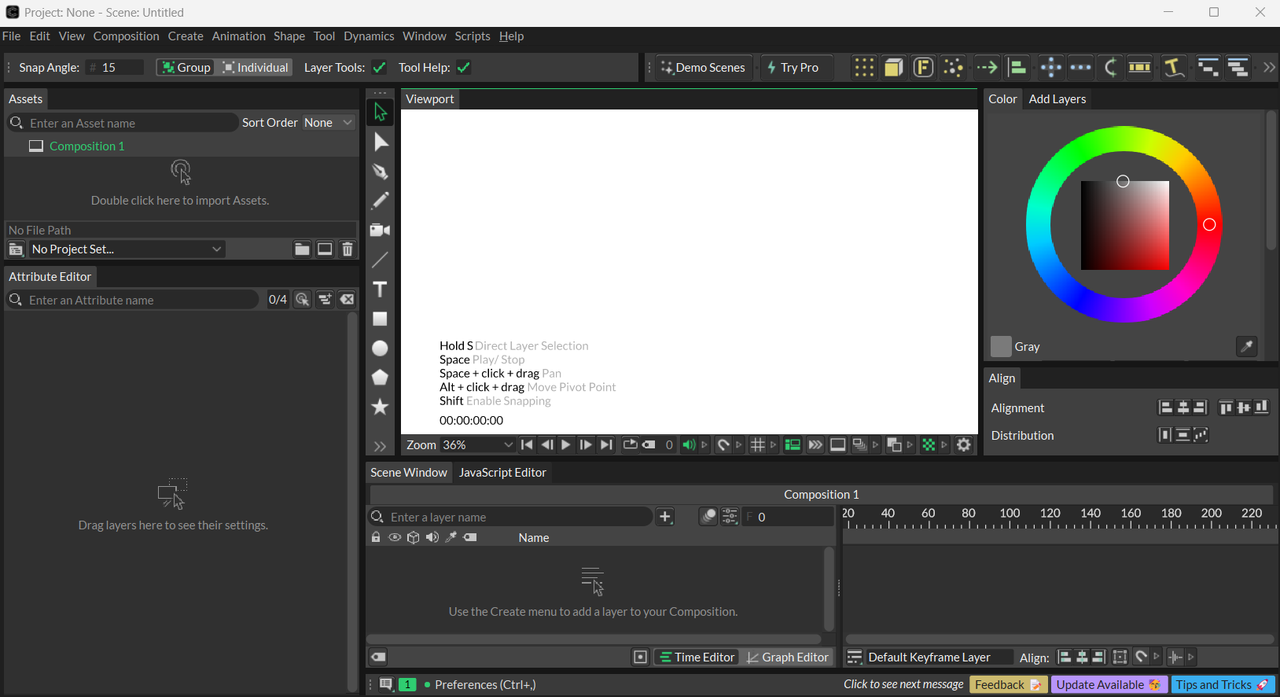Enable Group selection mode
Viewport: 1280px width, 697px height.
click(186, 68)
